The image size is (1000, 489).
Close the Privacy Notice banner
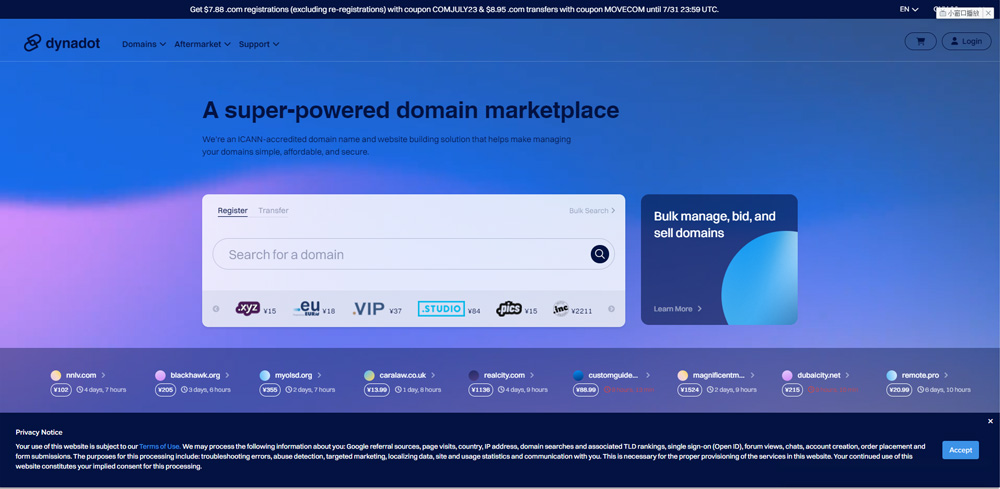click(990, 421)
